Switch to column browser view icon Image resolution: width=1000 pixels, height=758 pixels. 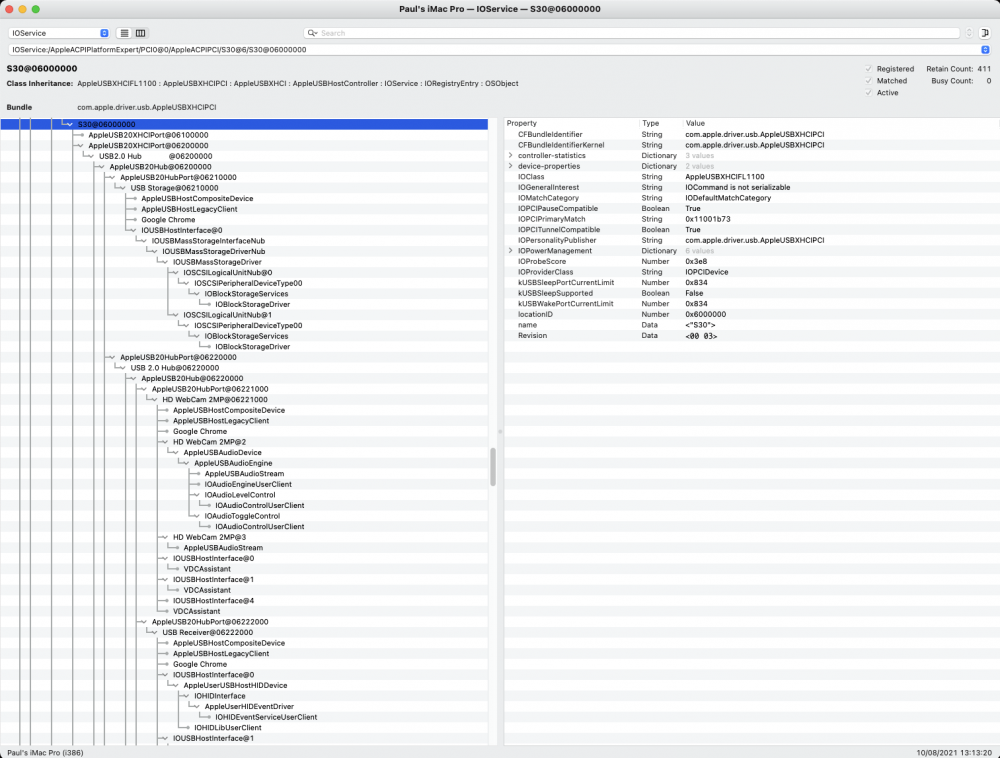pos(140,33)
